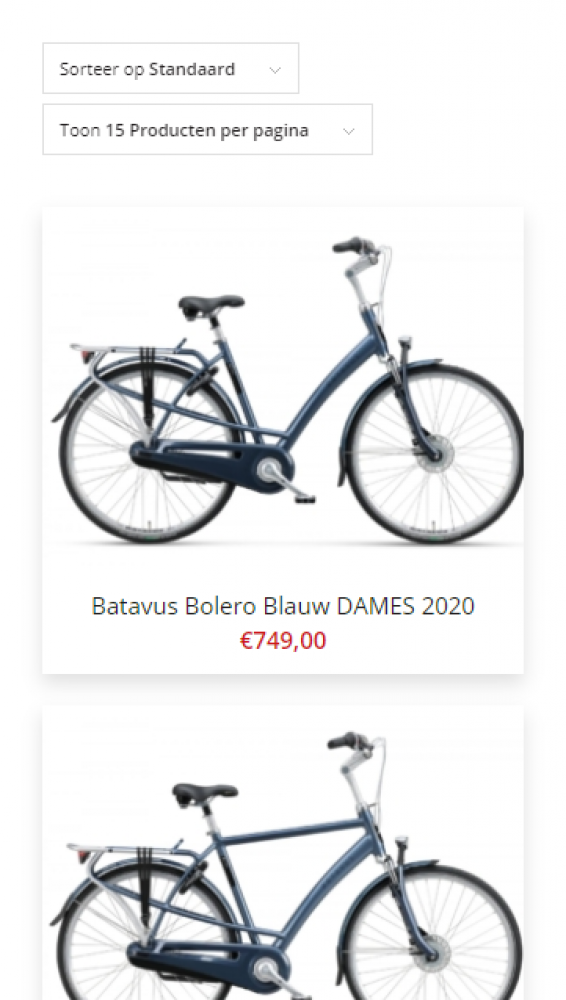Click the saddle of the DAMES bike image
566x1000 pixels.
click(x=211, y=306)
